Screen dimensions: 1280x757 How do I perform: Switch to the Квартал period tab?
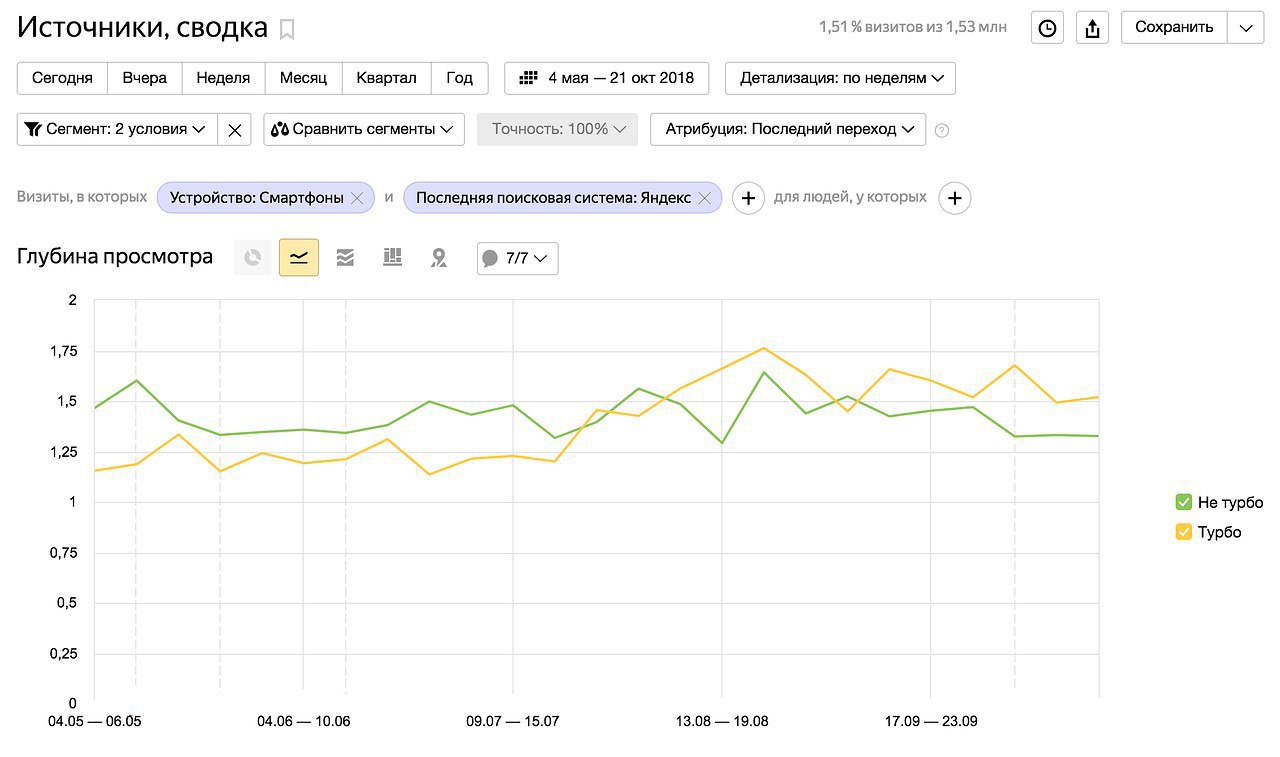pos(387,78)
